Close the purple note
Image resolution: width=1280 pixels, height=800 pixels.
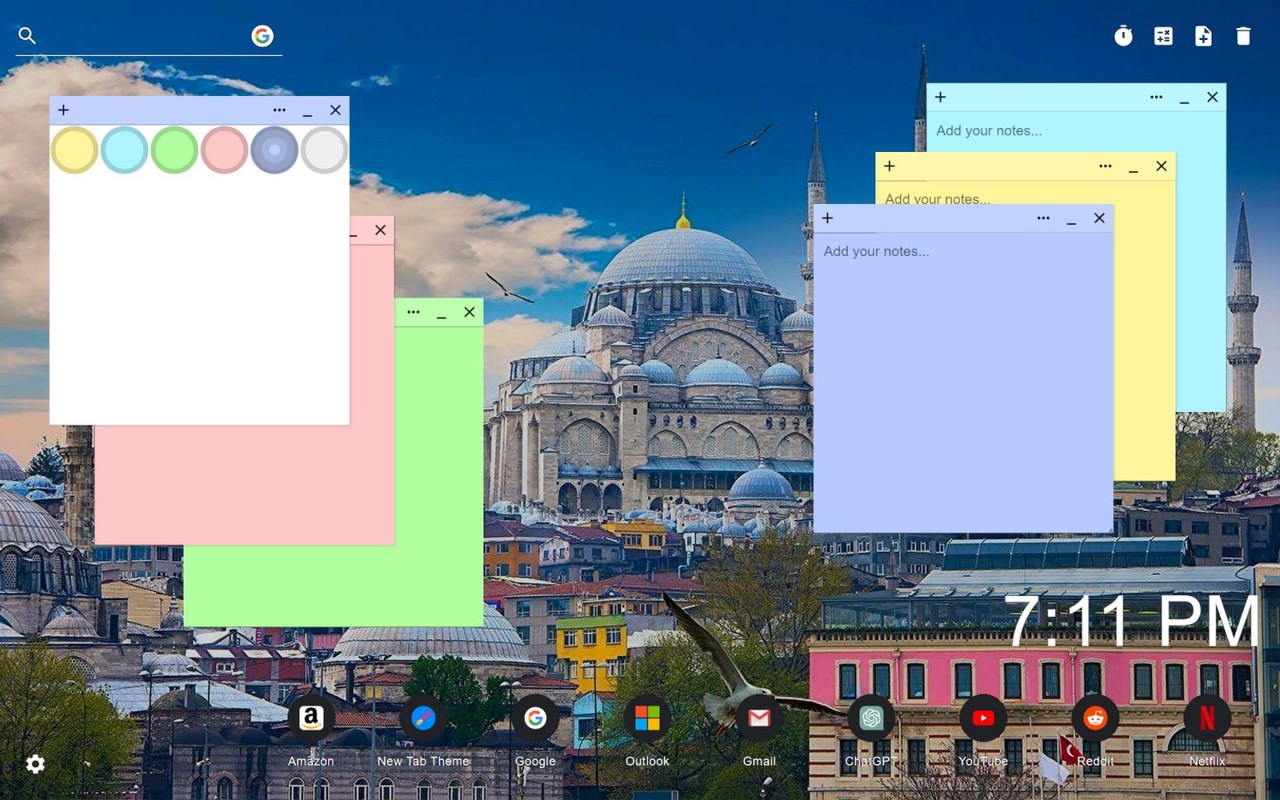tap(1099, 218)
